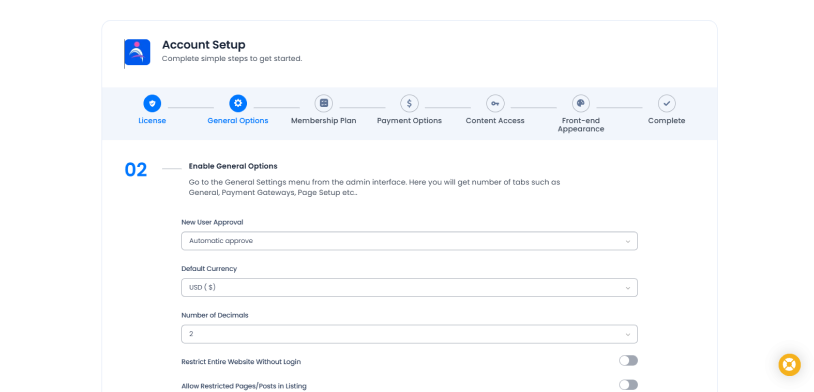Image resolution: width=814 pixels, height=392 pixels.
Task: Select the General Options step label
Action: pyautogui.click(x=238, y=121)
